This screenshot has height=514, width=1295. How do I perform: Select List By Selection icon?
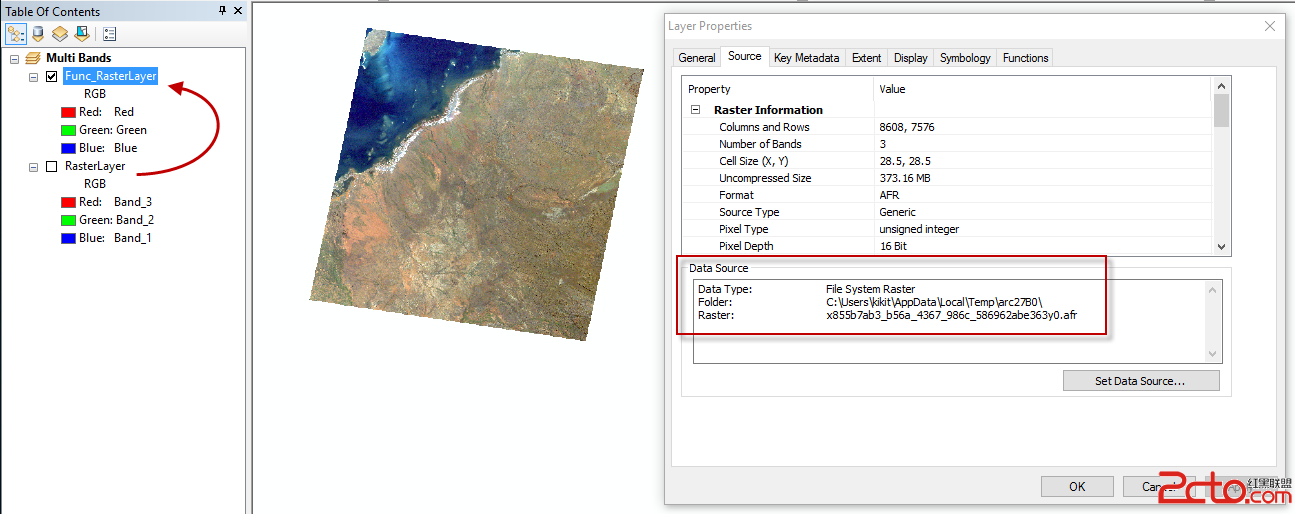pyautogui.click(x=80, y=33)
